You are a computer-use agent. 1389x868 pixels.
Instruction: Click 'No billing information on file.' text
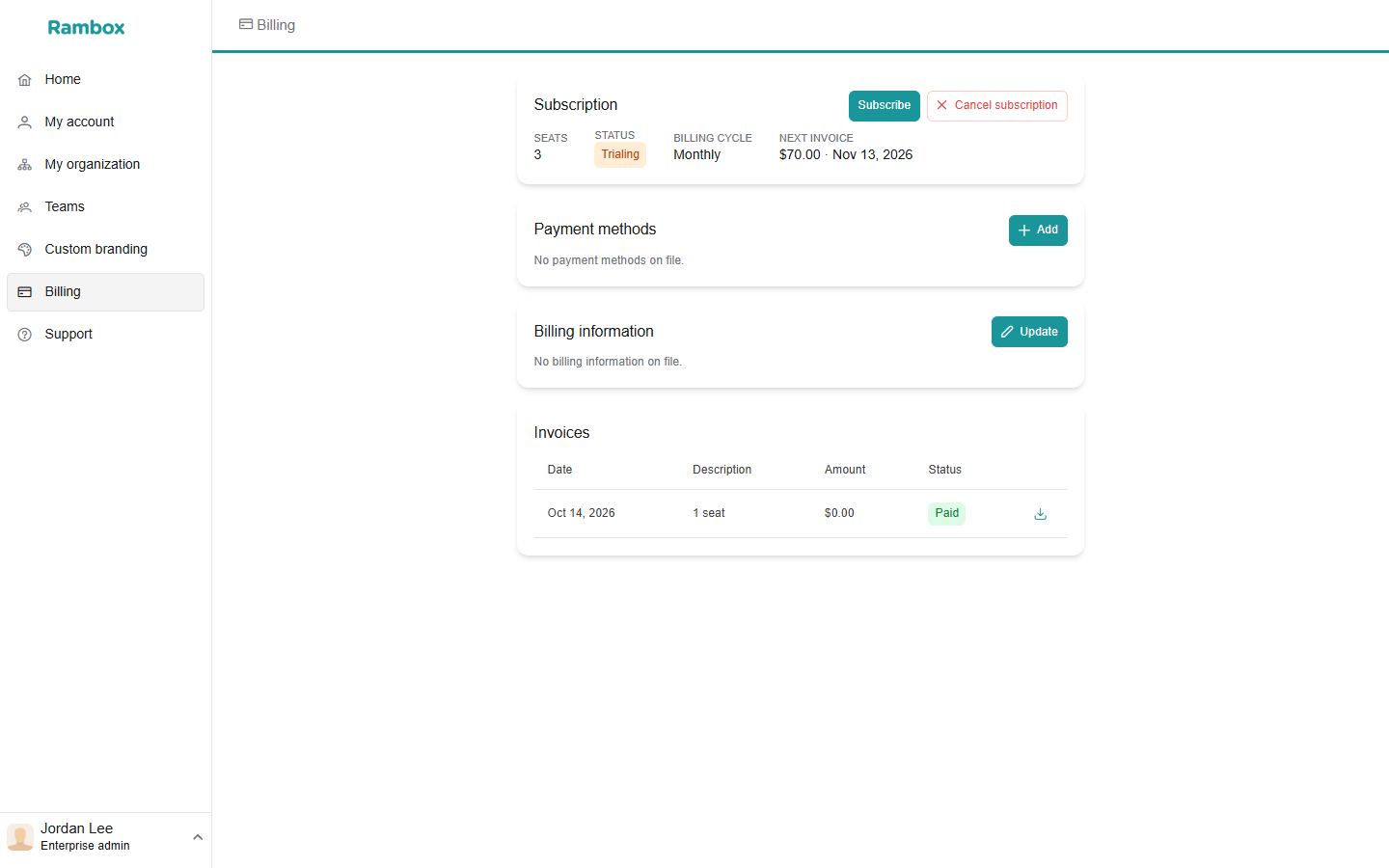pyautogui.click(x=608, y=362)
